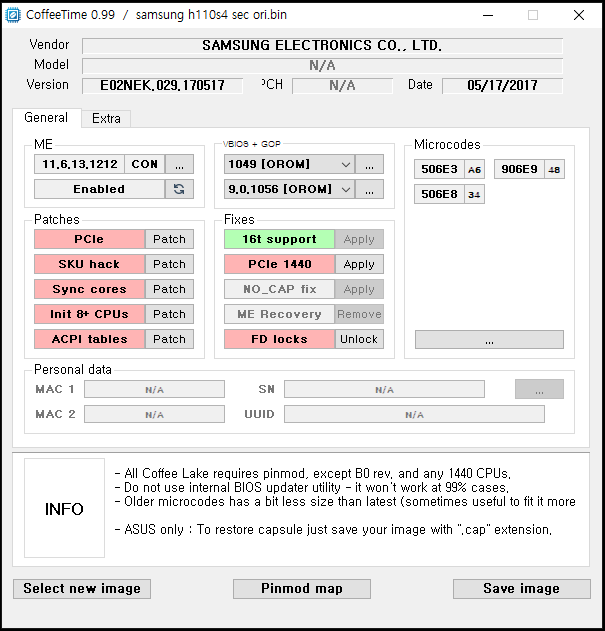
Task: Save the modified image
Action: click(522, 589)
